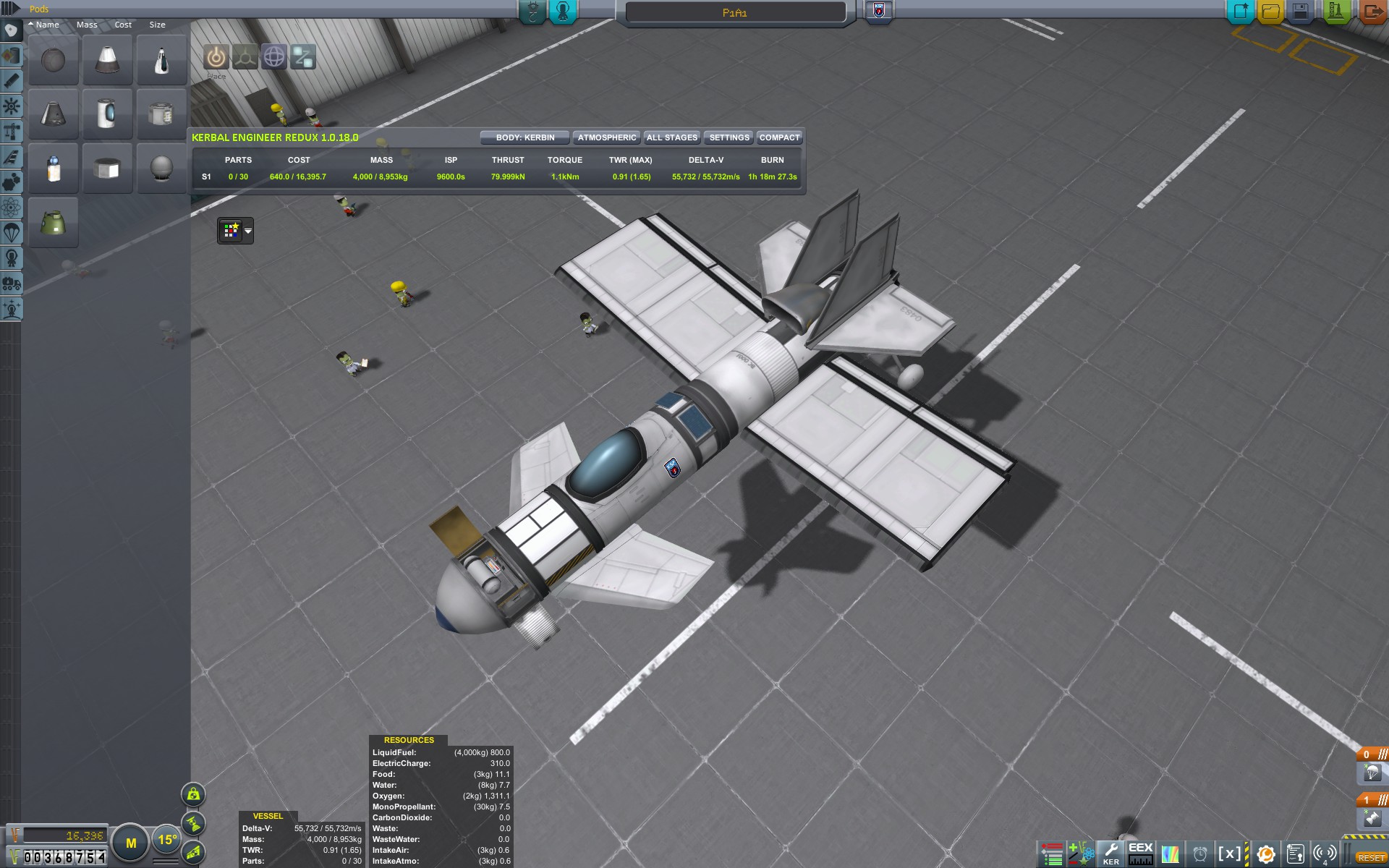Open the colored grid toolbar dropdown arrow
1389x868 pixels.
pos(248,231)
